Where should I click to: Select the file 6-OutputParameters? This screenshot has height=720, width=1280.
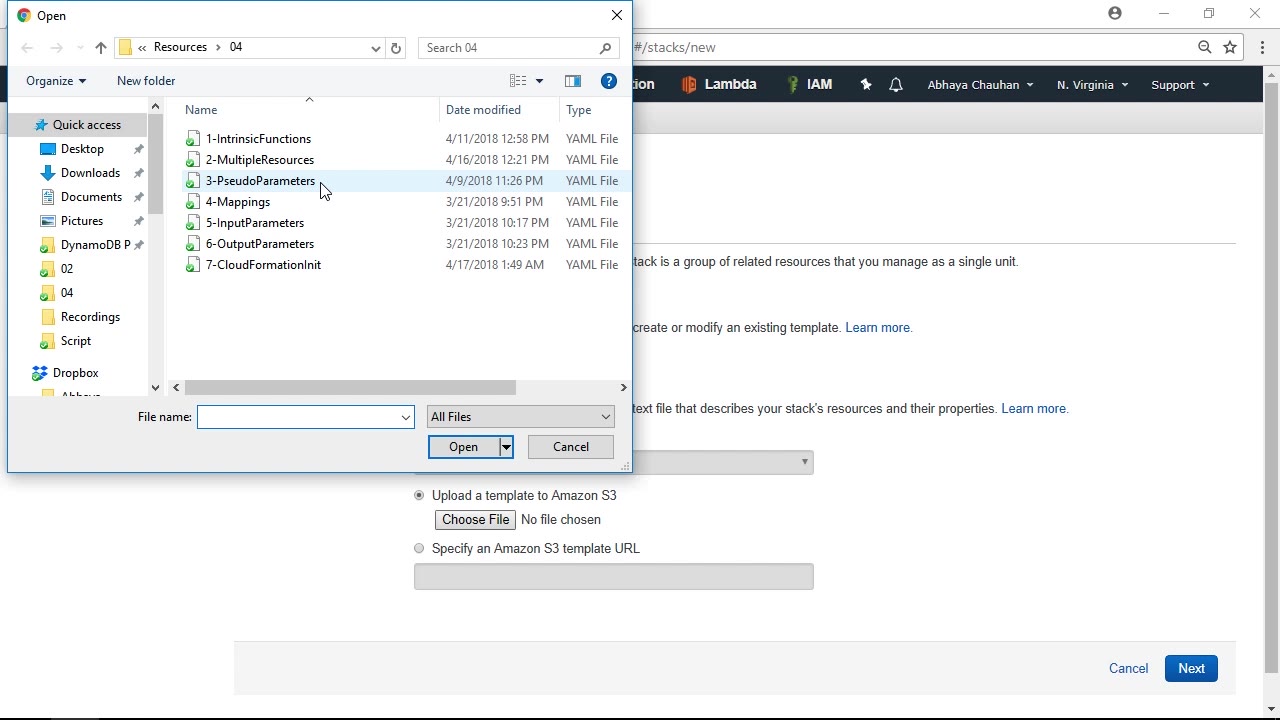tap(260, 244)
